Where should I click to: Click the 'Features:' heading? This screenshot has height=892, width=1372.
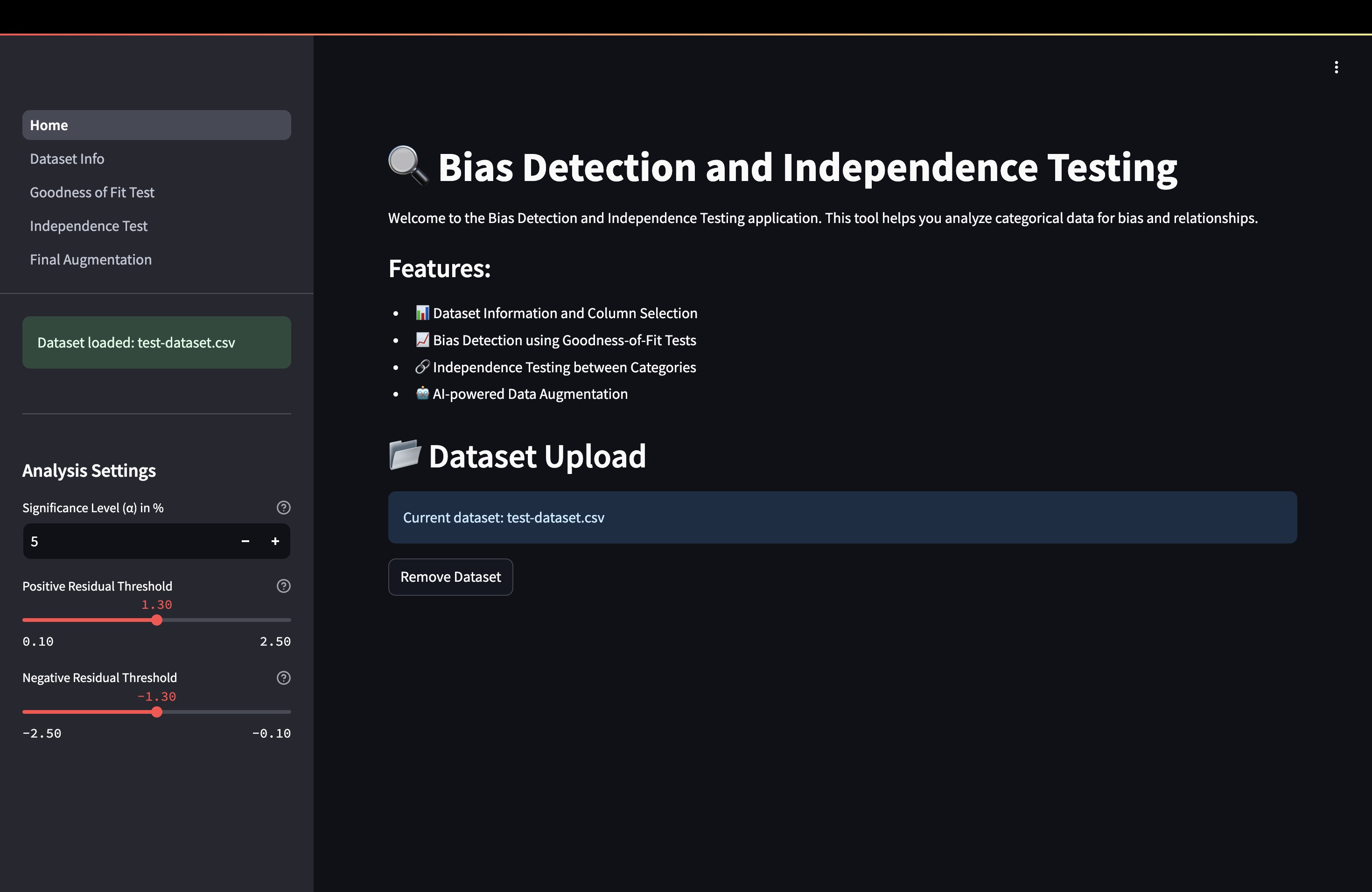point(439,269)
